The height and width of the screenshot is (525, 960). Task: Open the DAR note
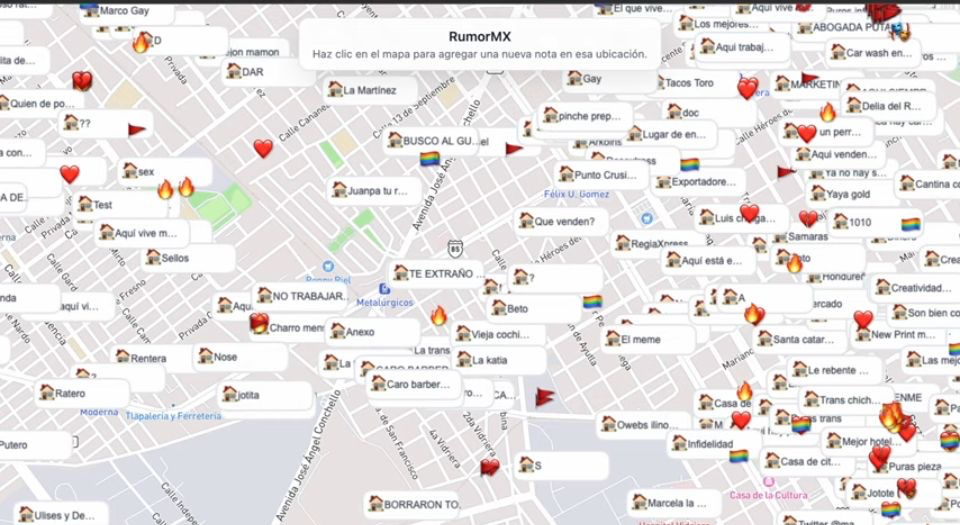click(268, 72)
